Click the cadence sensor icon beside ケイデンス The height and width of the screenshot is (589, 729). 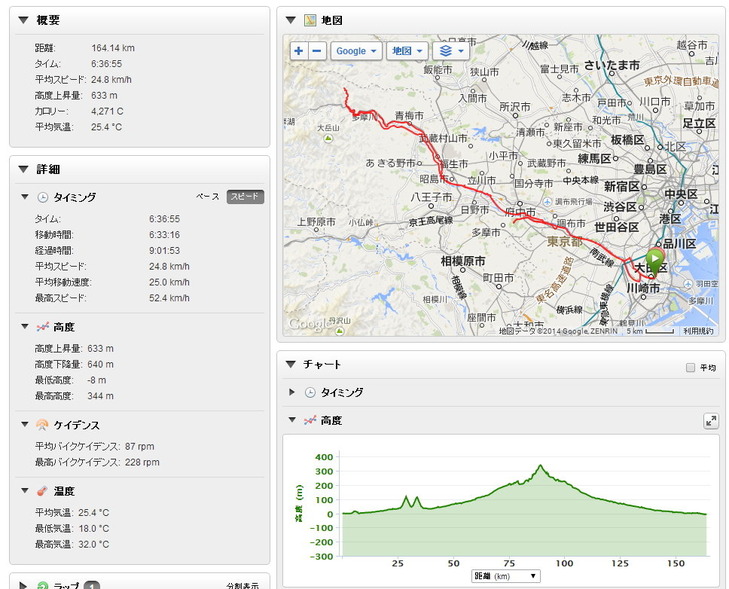[42, 425]
